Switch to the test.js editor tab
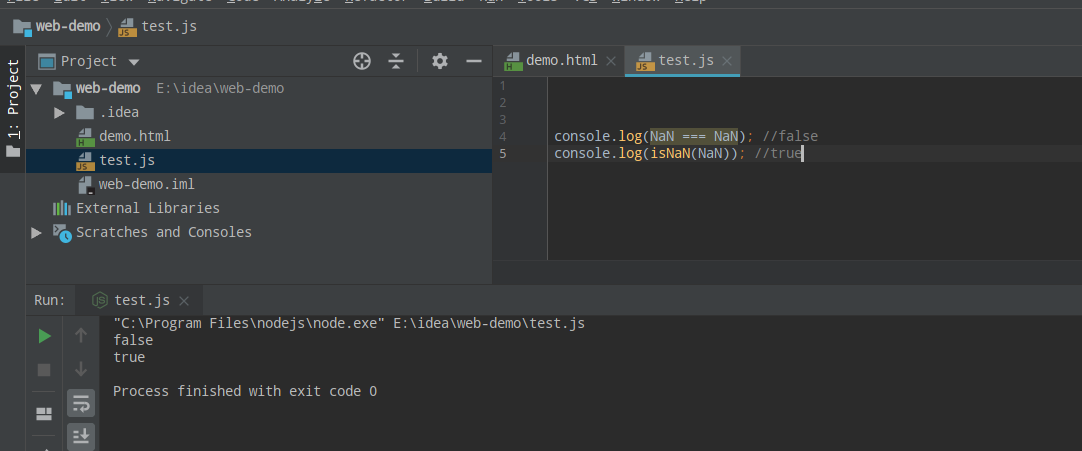Screen dimensions: 1082x451 (686, 61)
